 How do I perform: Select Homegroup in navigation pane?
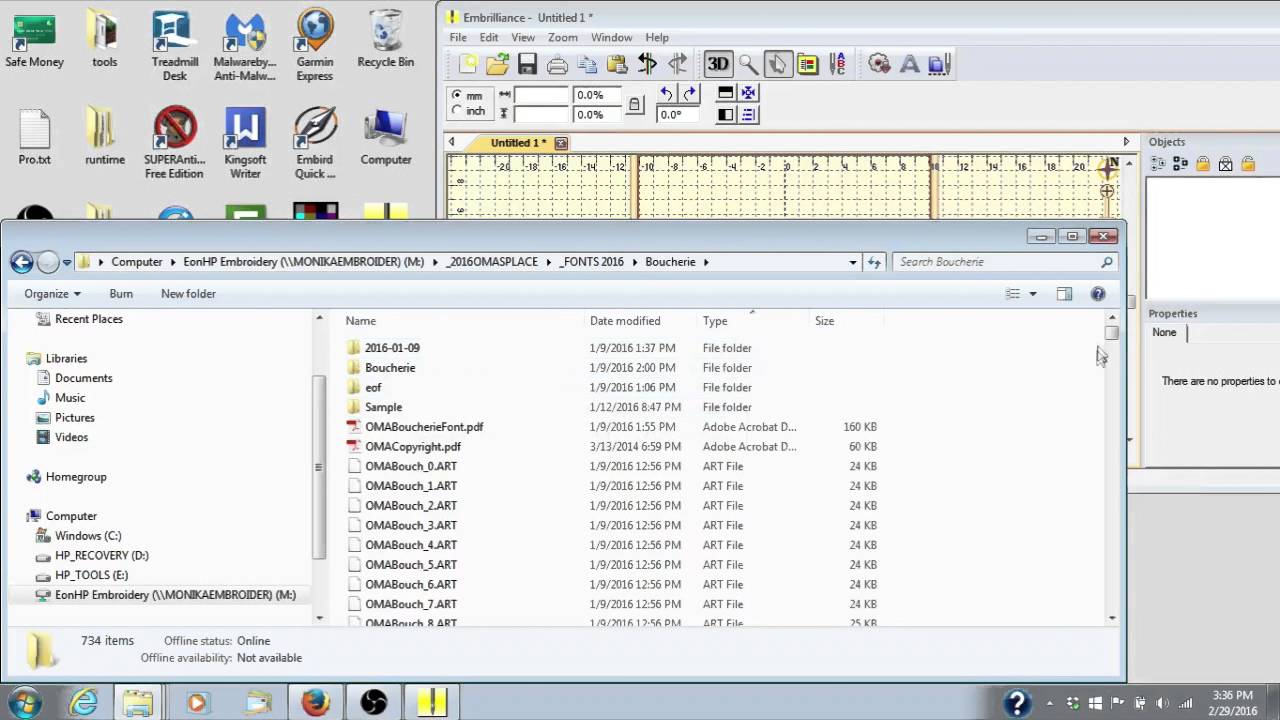[x=76, y=477]
